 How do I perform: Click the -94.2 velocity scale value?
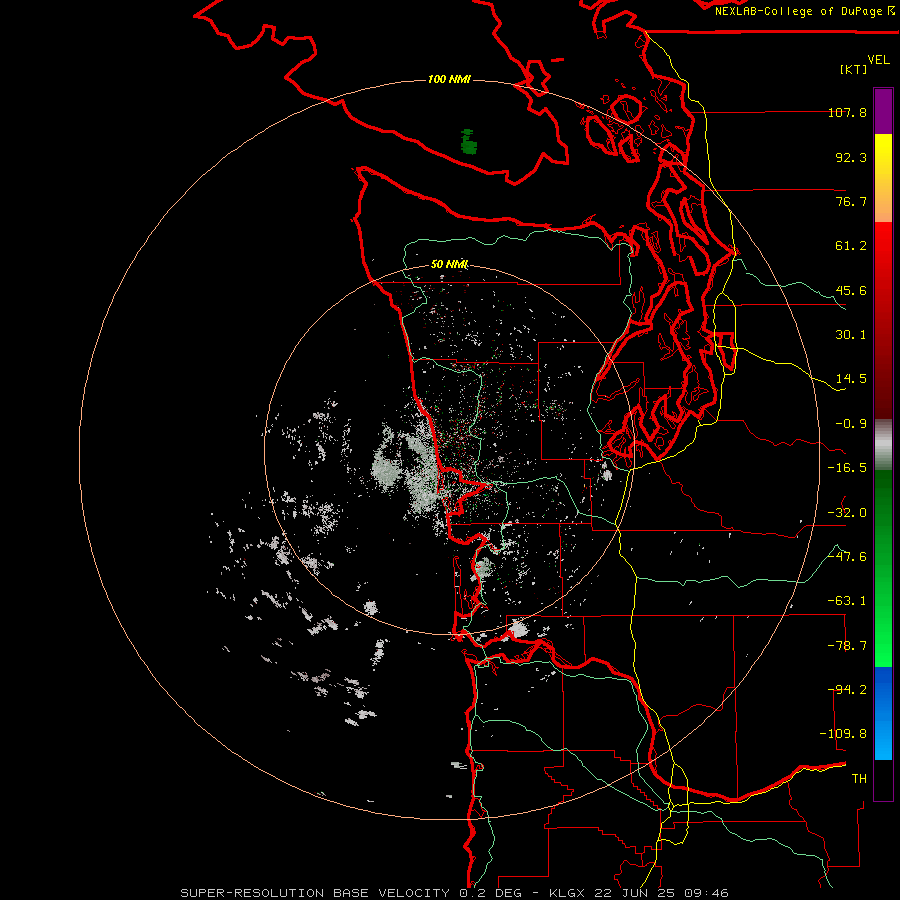847,690
